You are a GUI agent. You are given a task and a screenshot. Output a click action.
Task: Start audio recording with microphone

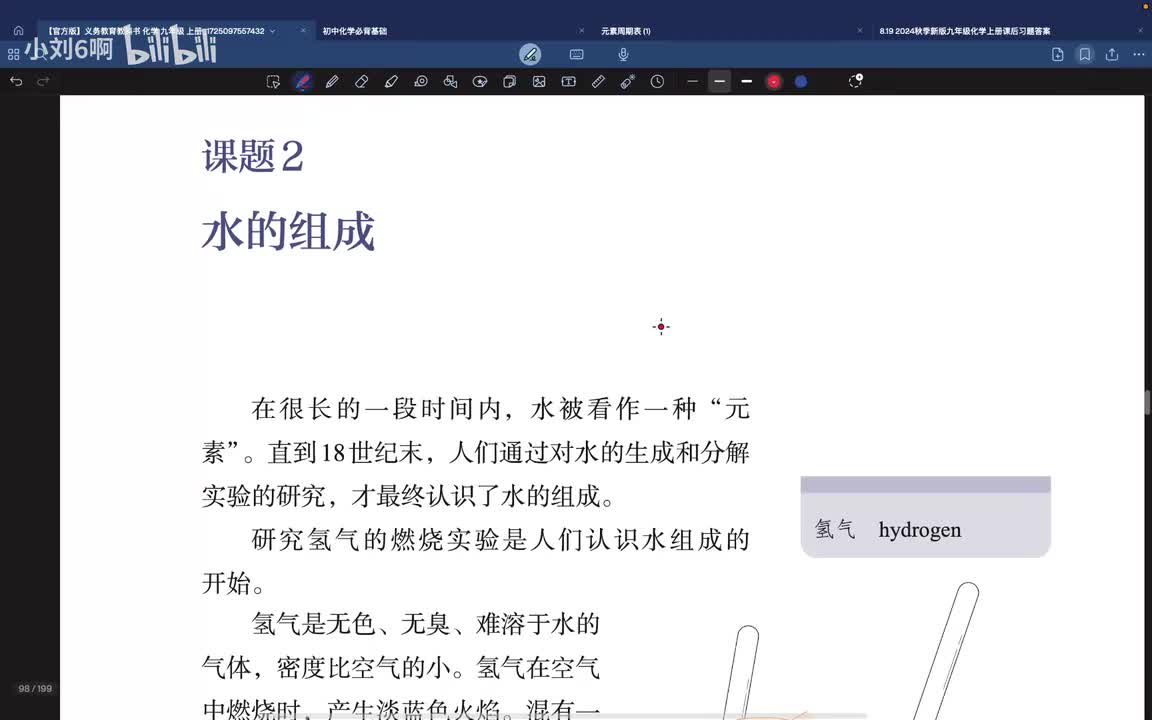click(623, 54)
